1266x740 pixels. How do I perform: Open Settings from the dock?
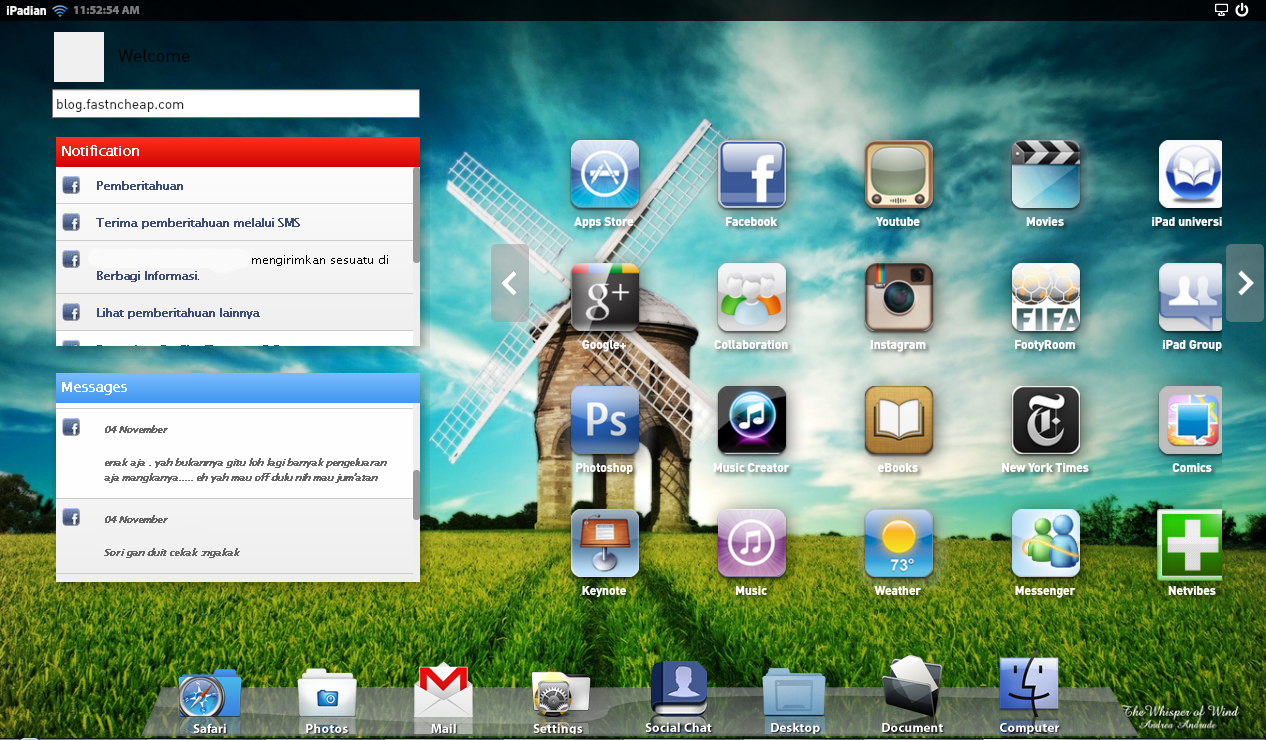point(558,692)
